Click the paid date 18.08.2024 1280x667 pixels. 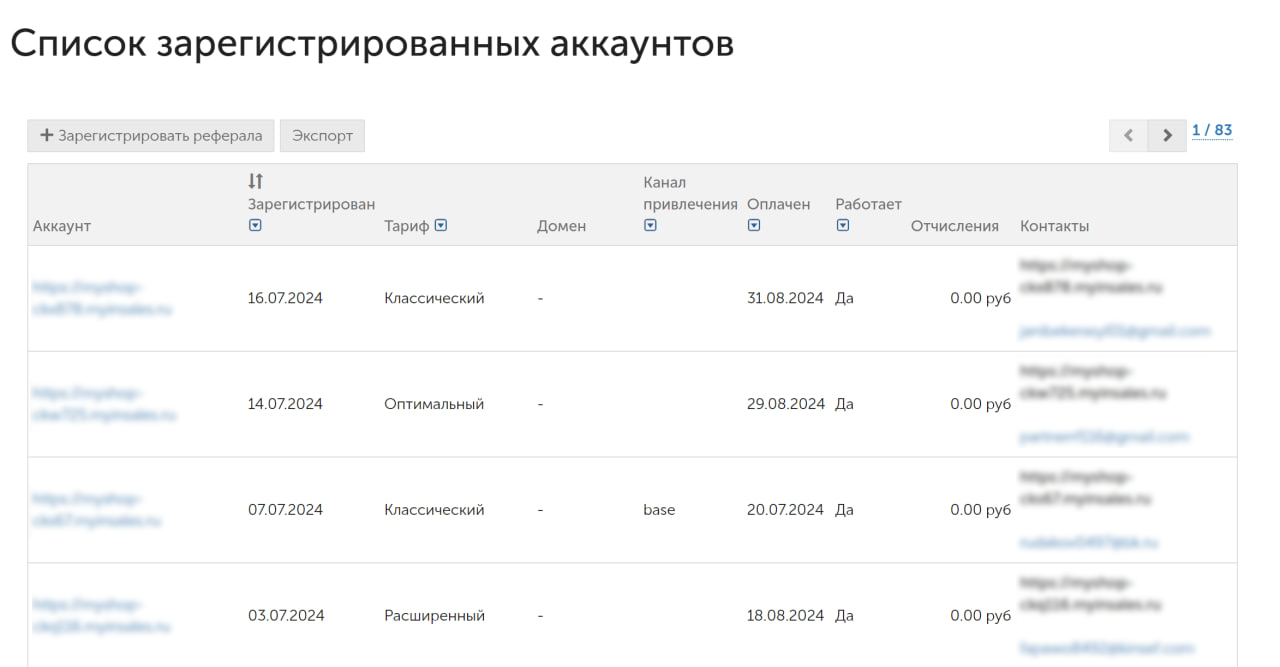785,616
